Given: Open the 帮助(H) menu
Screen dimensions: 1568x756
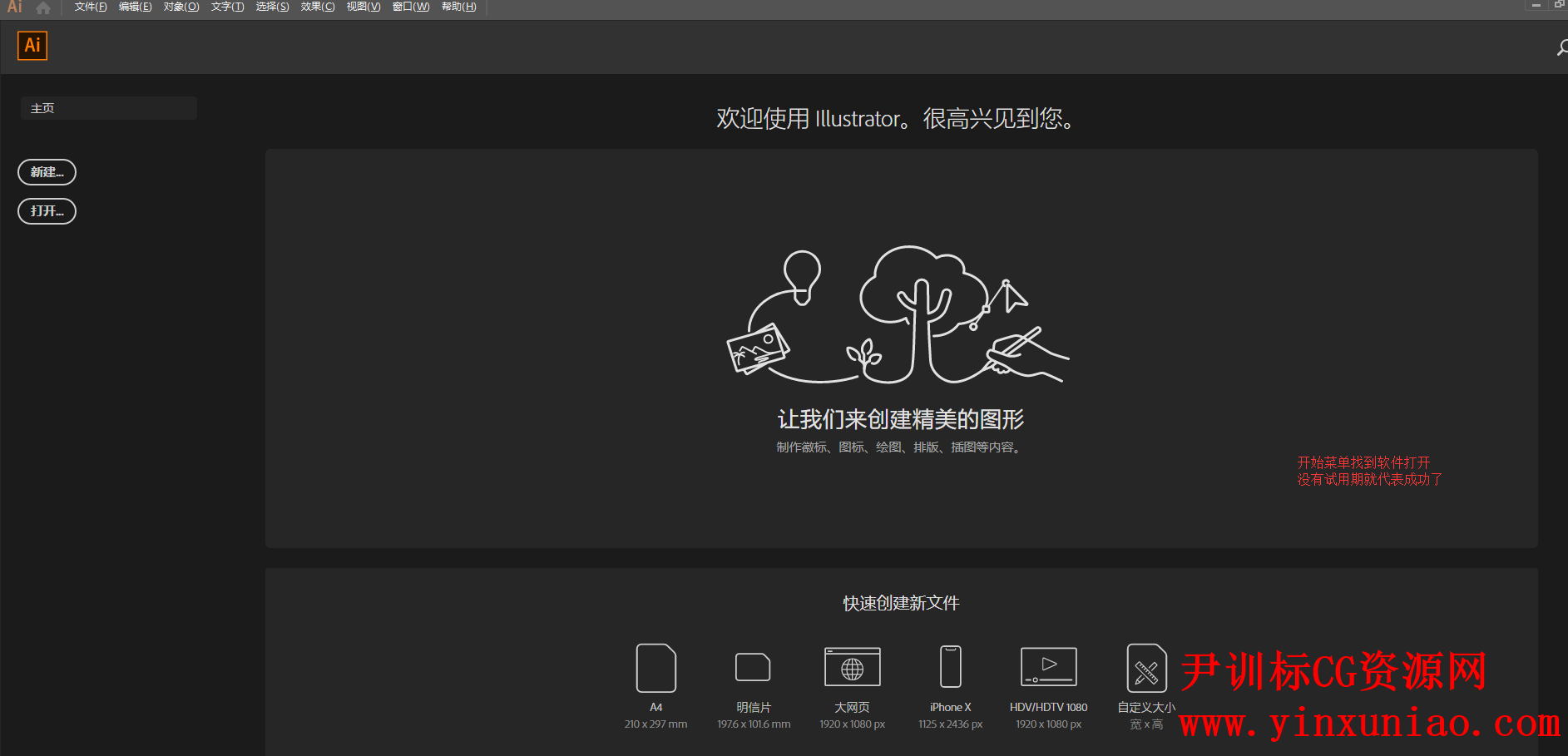Looking at the screenshot, I should click(459, 7).
